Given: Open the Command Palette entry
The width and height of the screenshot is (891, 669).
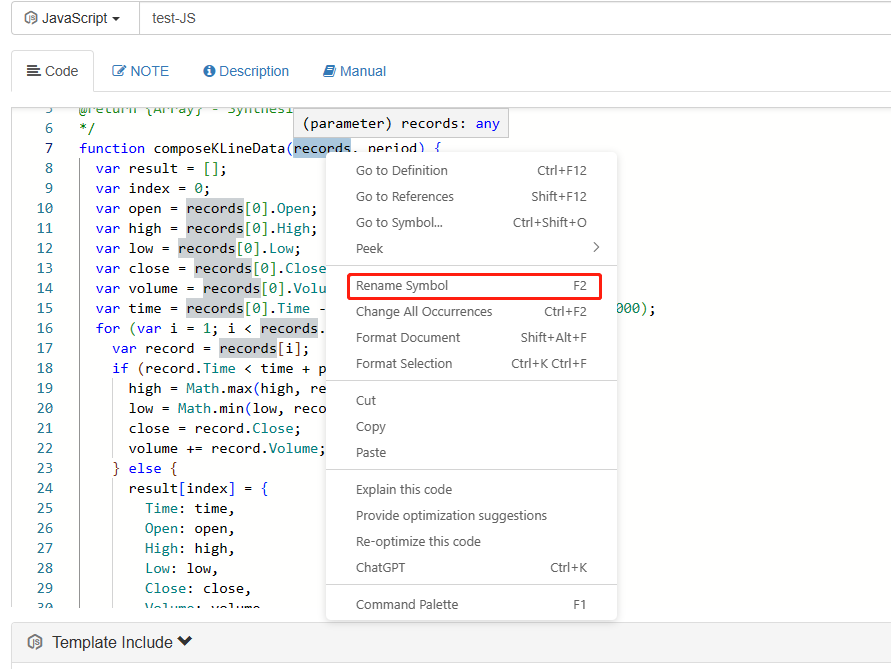Looking at the screenshot, I should tap(407, 605).
